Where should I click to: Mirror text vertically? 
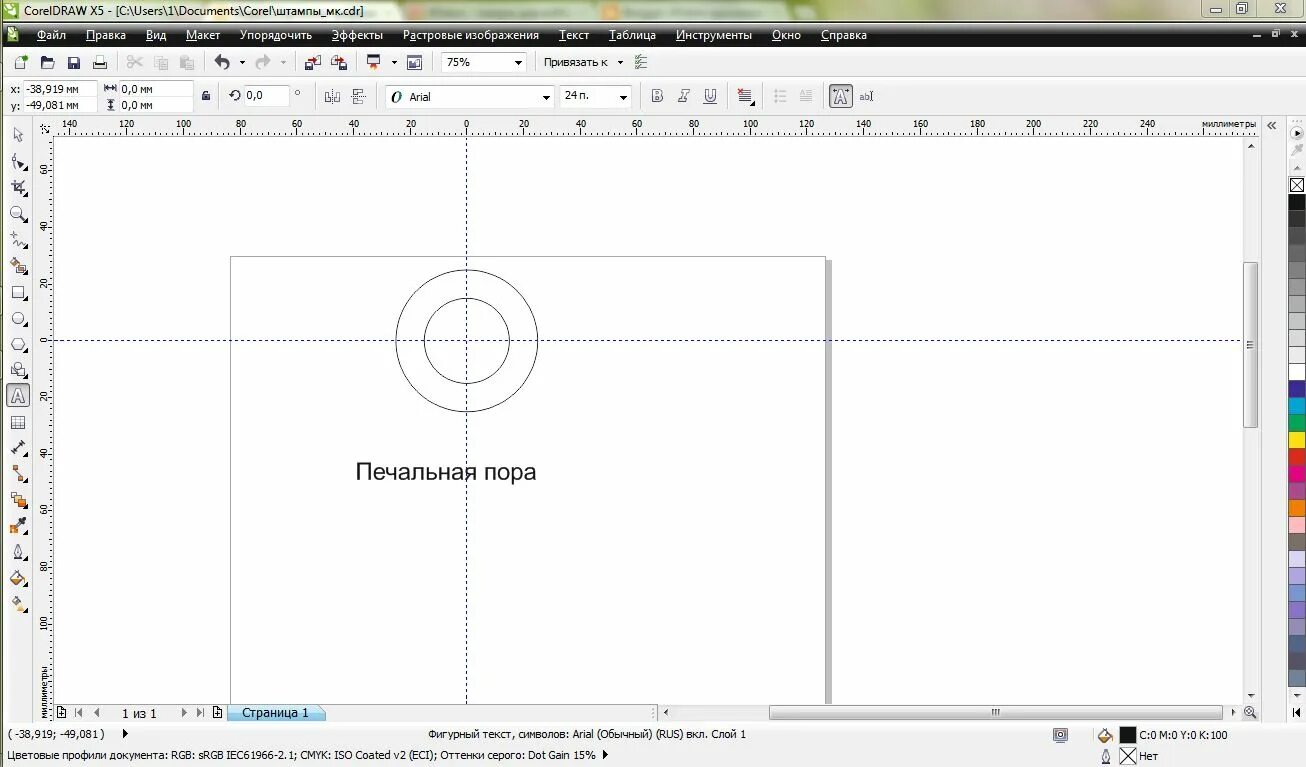(x=359, y=96)
